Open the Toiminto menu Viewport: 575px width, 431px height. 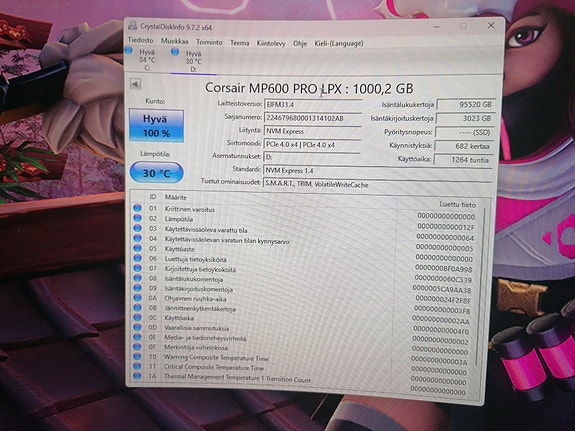(209, 42)
